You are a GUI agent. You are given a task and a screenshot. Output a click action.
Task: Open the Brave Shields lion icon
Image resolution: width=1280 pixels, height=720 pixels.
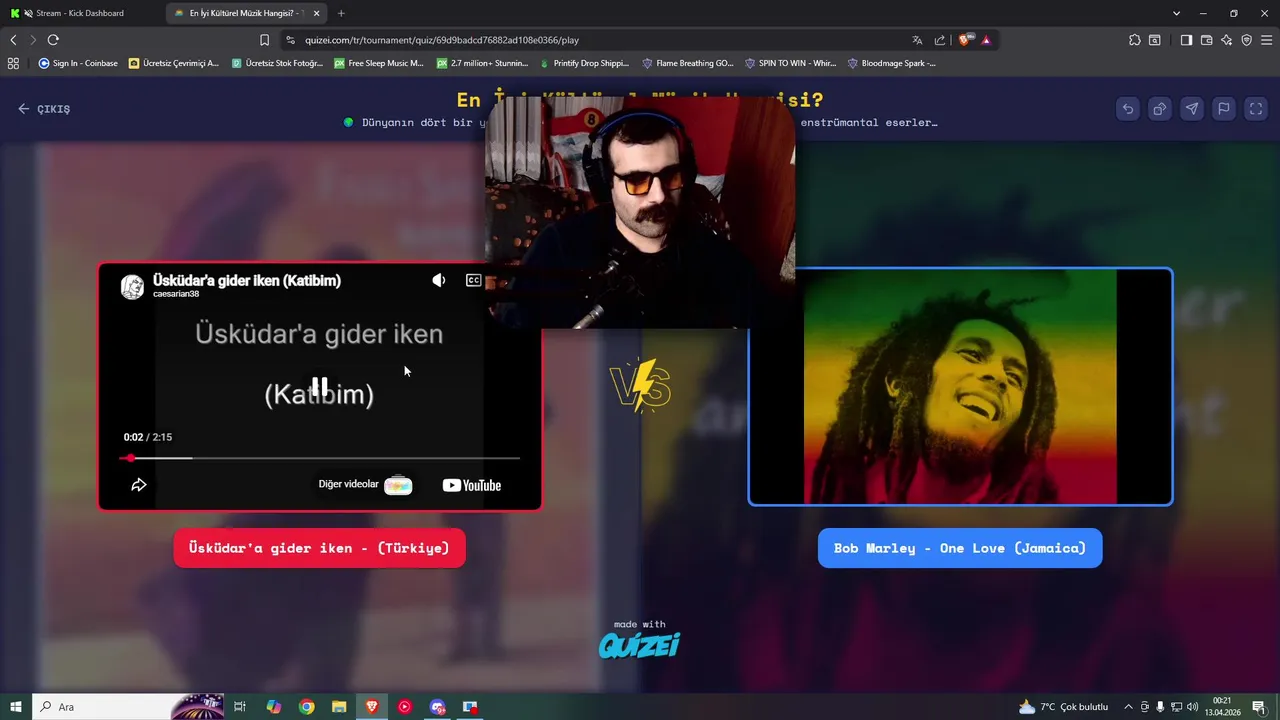(964, 40)
